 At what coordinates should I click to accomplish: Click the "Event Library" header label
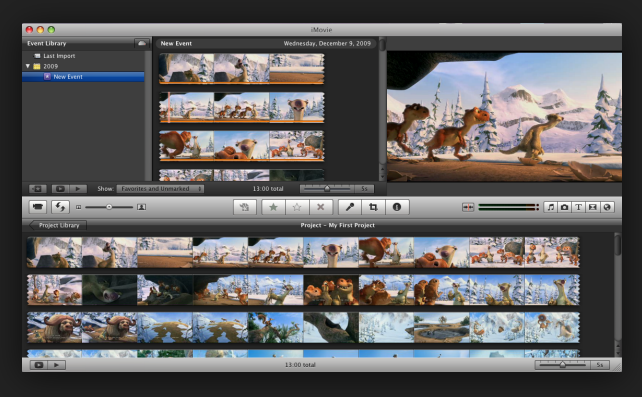[x=47, y=43]
